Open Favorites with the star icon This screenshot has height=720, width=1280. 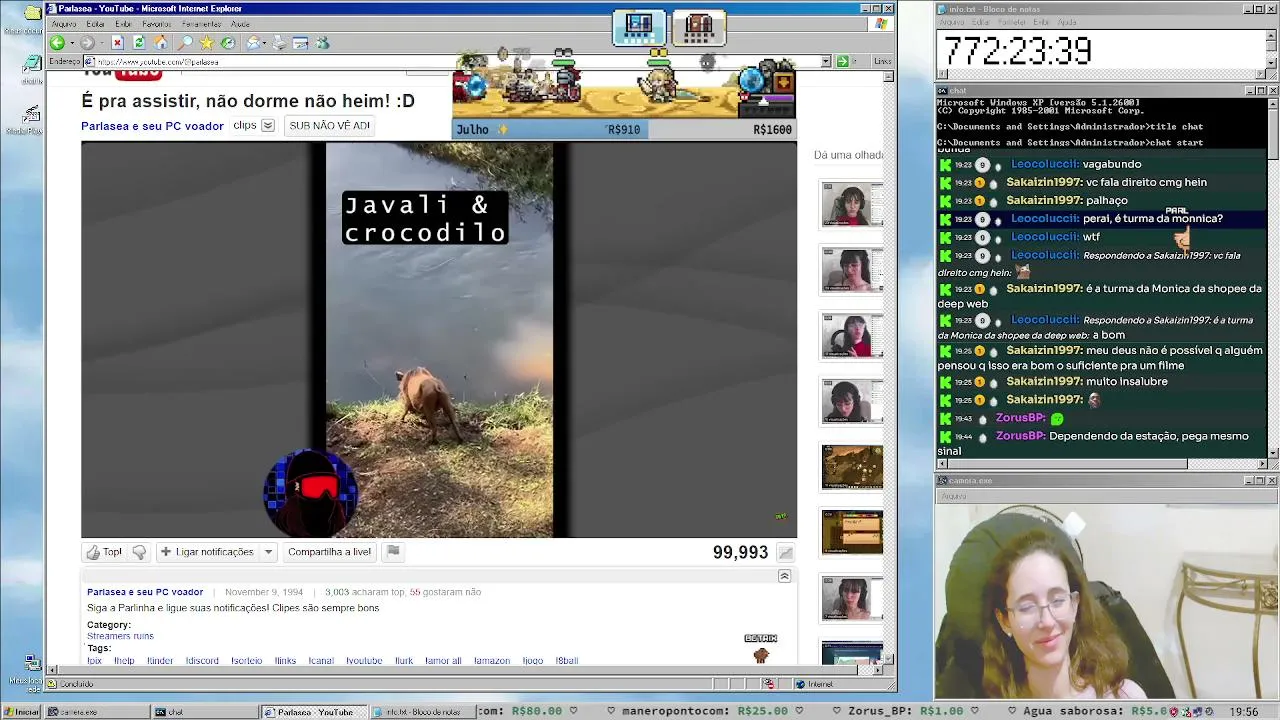pyautogui.click(x=206, y=43)
